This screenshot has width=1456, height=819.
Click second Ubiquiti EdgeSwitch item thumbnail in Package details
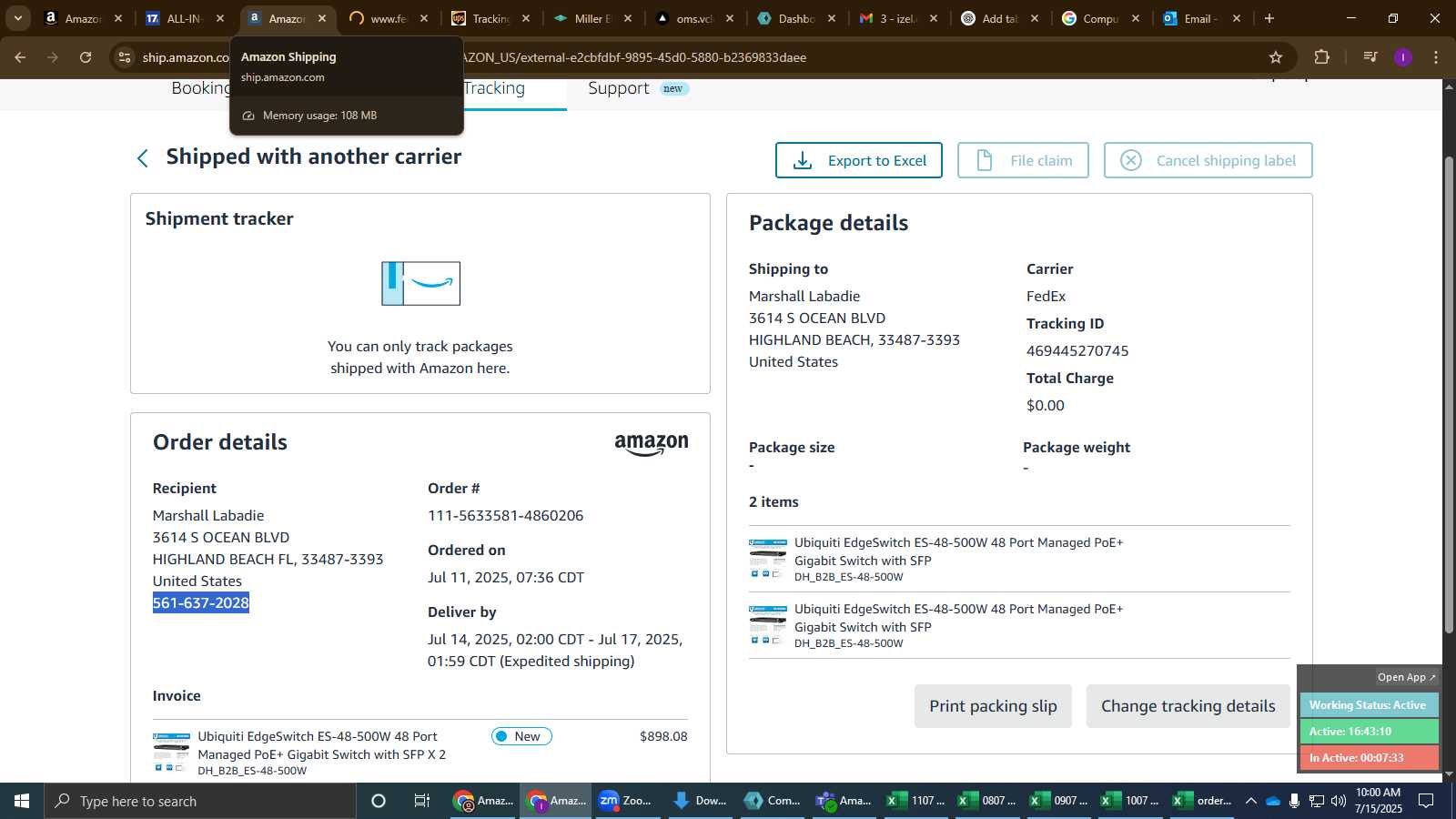click(x=768, y=625)
